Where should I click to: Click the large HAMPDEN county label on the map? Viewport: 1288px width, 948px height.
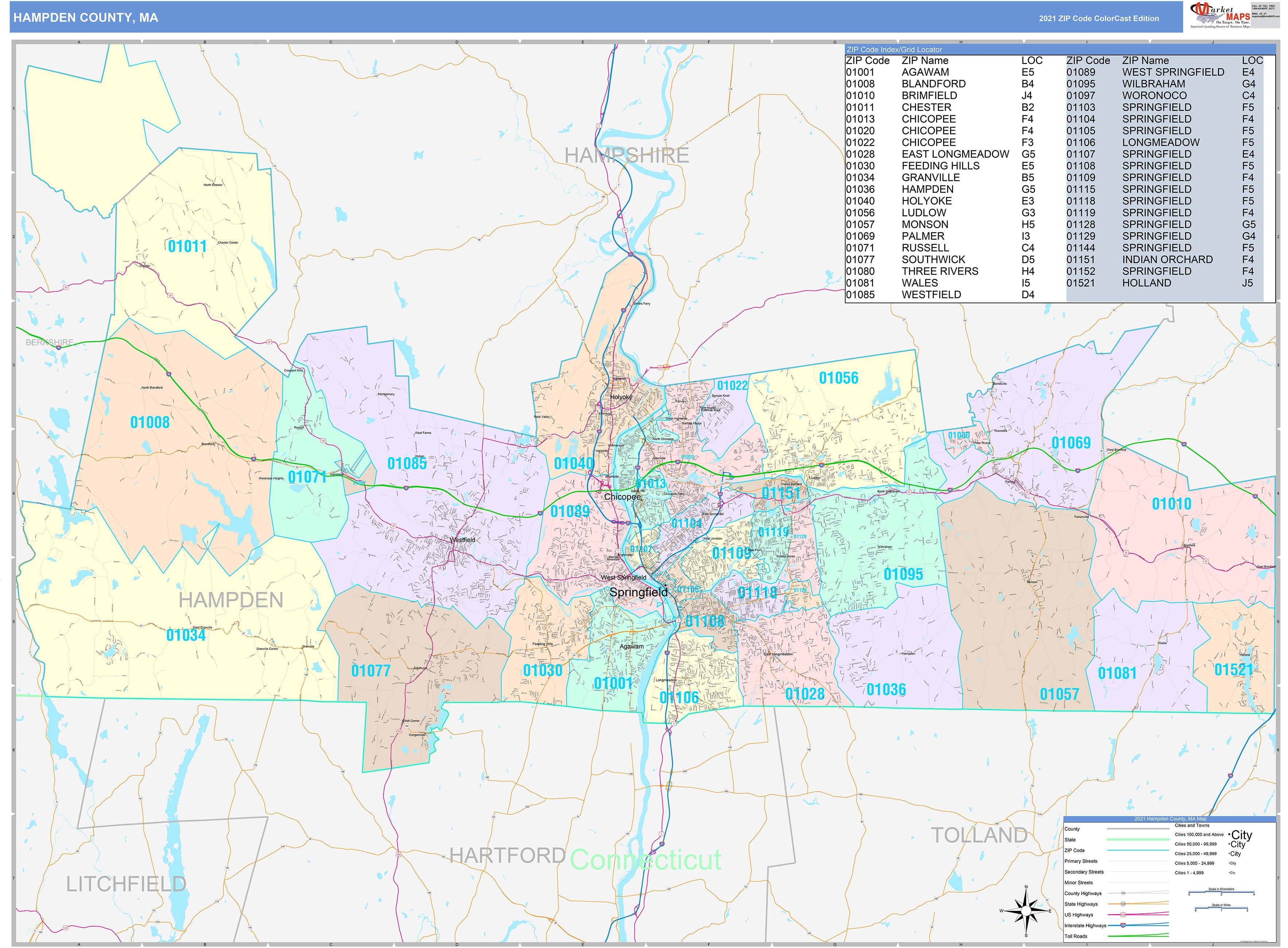[231, 600]
